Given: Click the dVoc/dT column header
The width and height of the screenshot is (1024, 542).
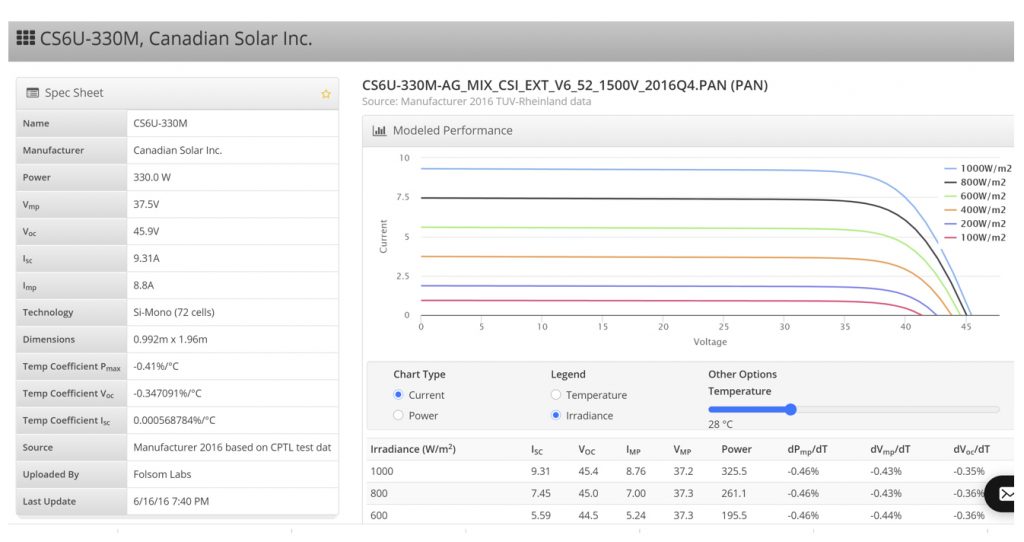Looking at the screenshot, I should click(972, 449).
